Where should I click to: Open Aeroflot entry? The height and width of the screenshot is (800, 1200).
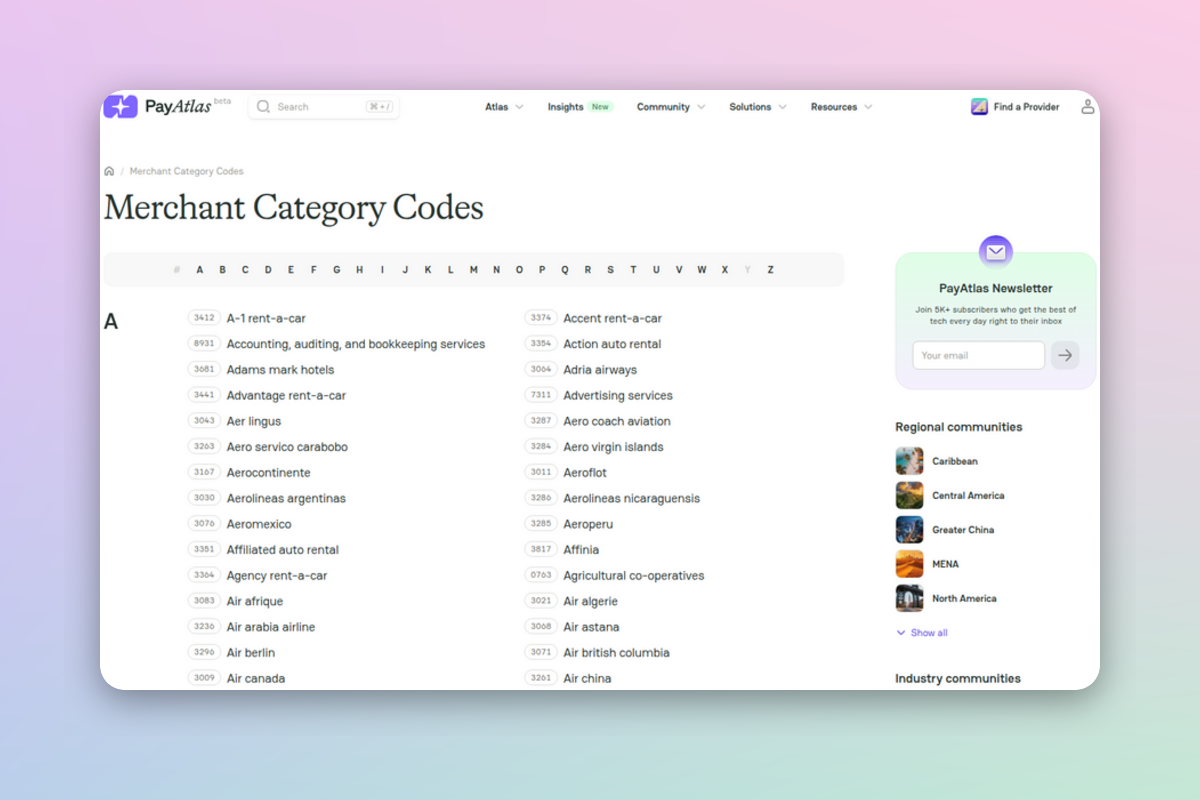(585, 473)
